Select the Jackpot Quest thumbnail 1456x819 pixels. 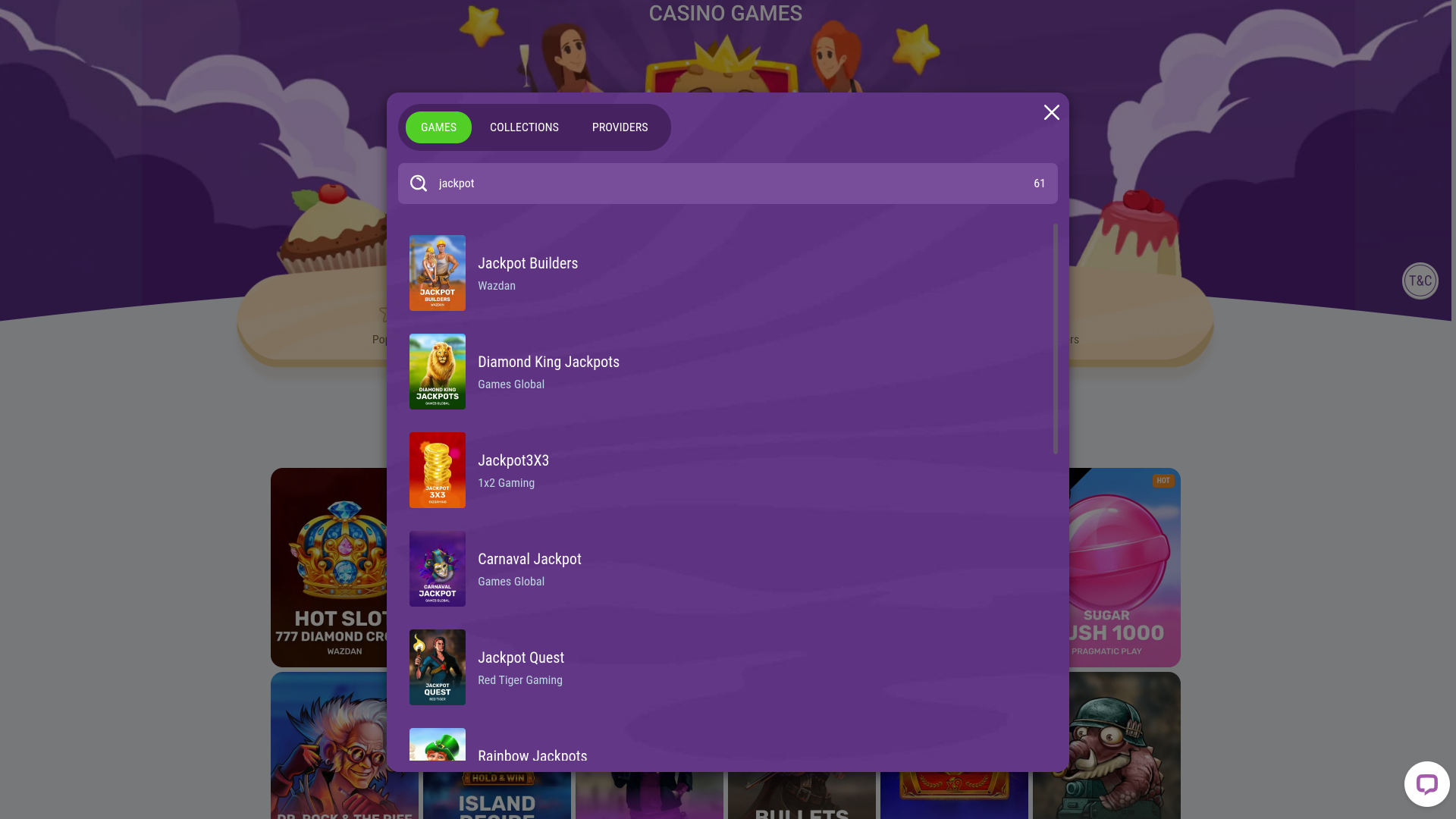point(438,667)
